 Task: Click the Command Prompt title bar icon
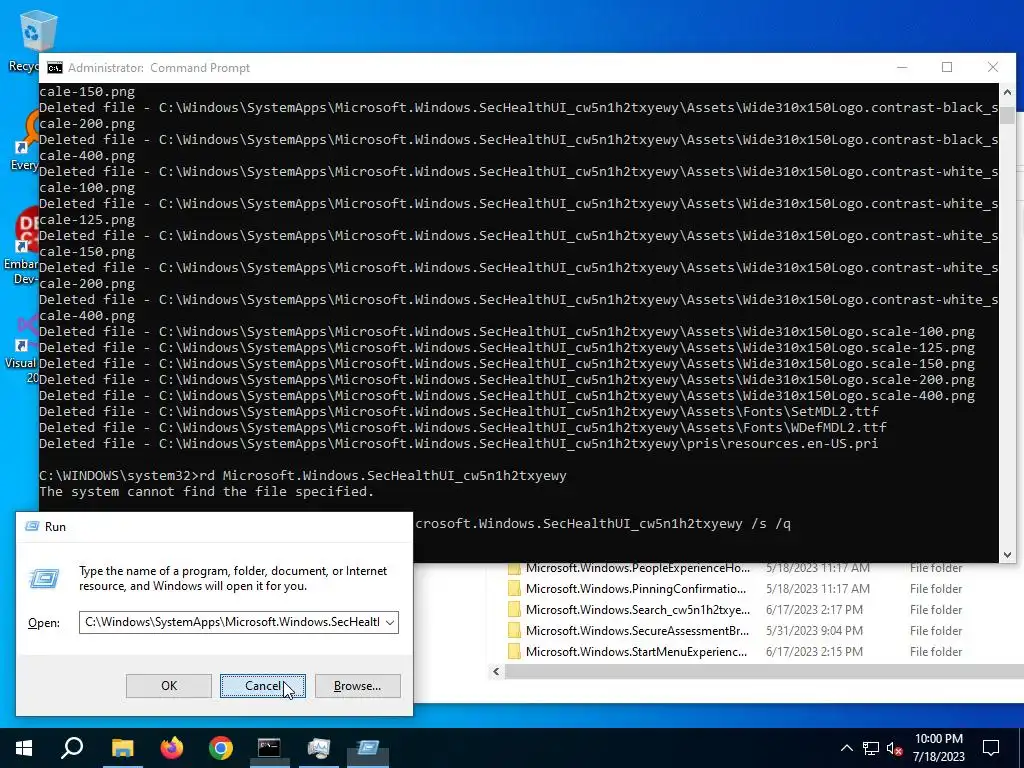[55, 68]
